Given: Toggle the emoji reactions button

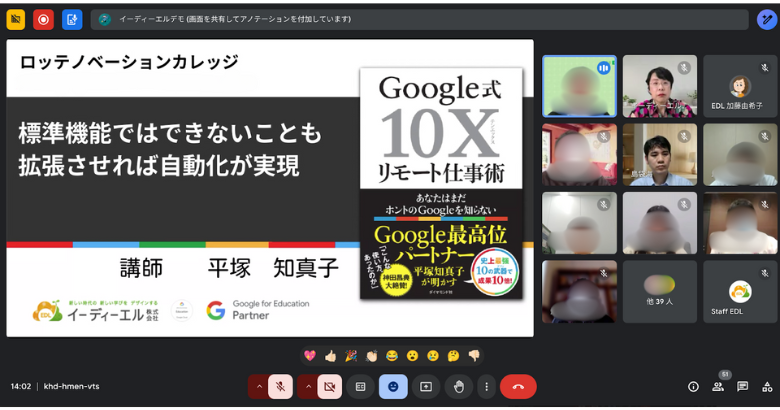Looking at the screenshot, I should coord(393,387).
